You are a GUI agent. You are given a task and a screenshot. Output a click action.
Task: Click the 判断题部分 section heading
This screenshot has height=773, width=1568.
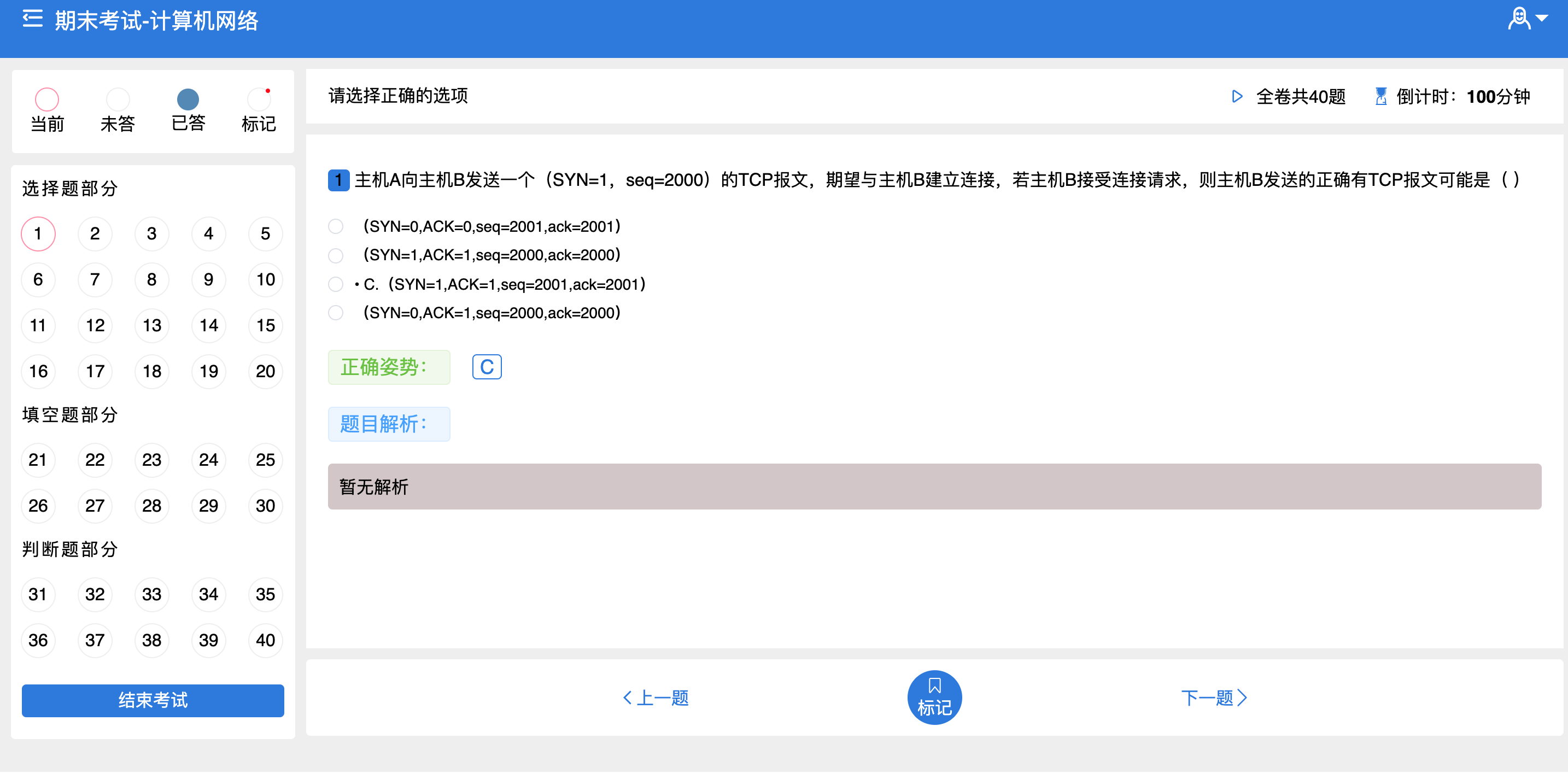[x=70, y=549]
